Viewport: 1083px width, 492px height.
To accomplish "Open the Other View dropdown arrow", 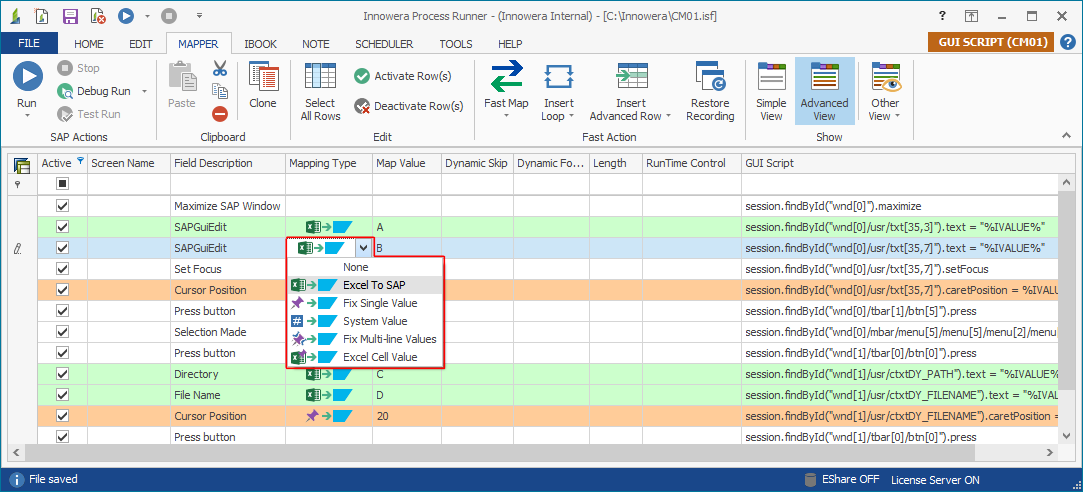I will click(x=897, y=117).
